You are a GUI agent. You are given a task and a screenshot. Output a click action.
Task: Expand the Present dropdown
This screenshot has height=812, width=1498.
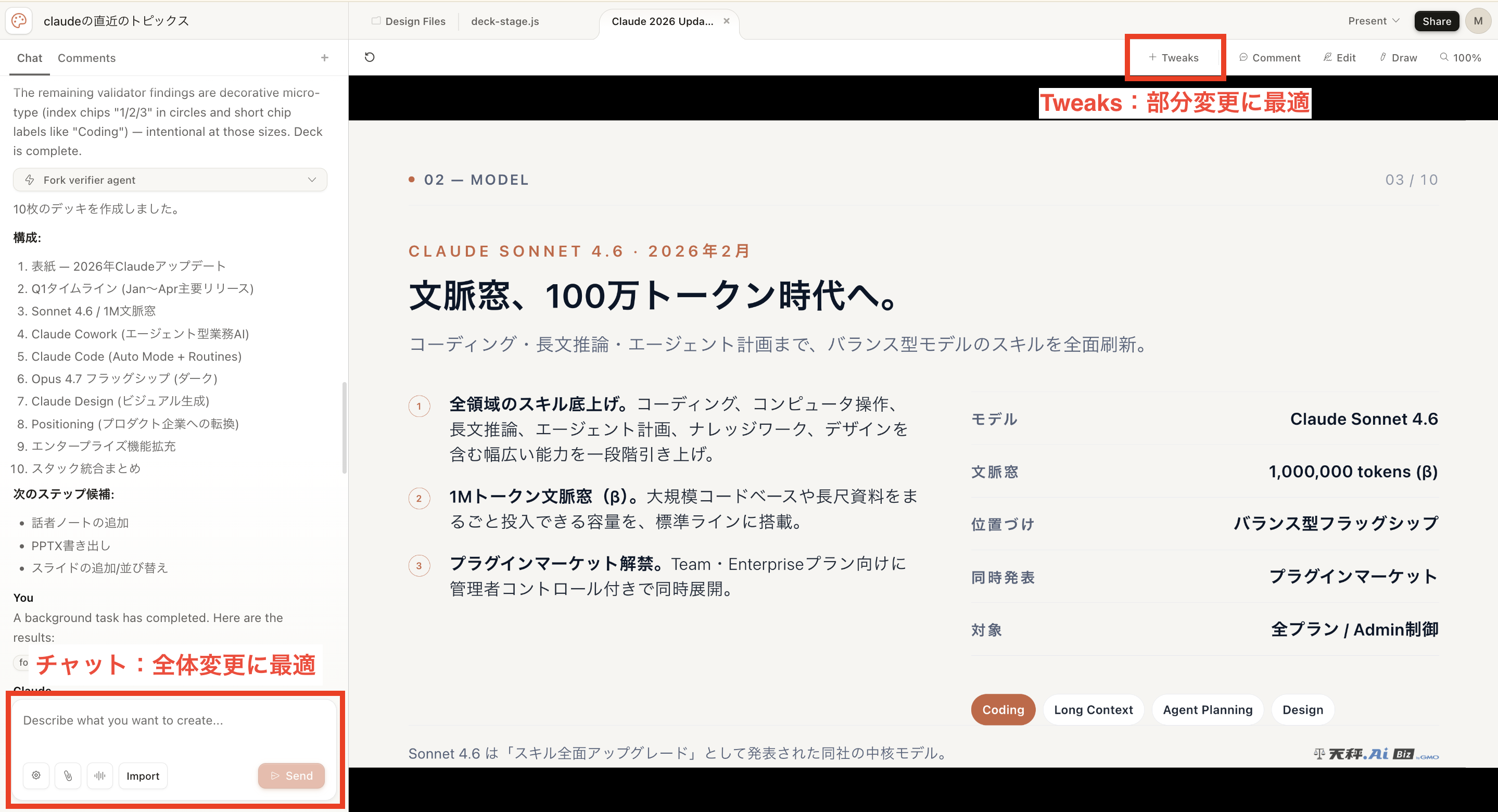pyautogui.click(x=1374, y=21)
